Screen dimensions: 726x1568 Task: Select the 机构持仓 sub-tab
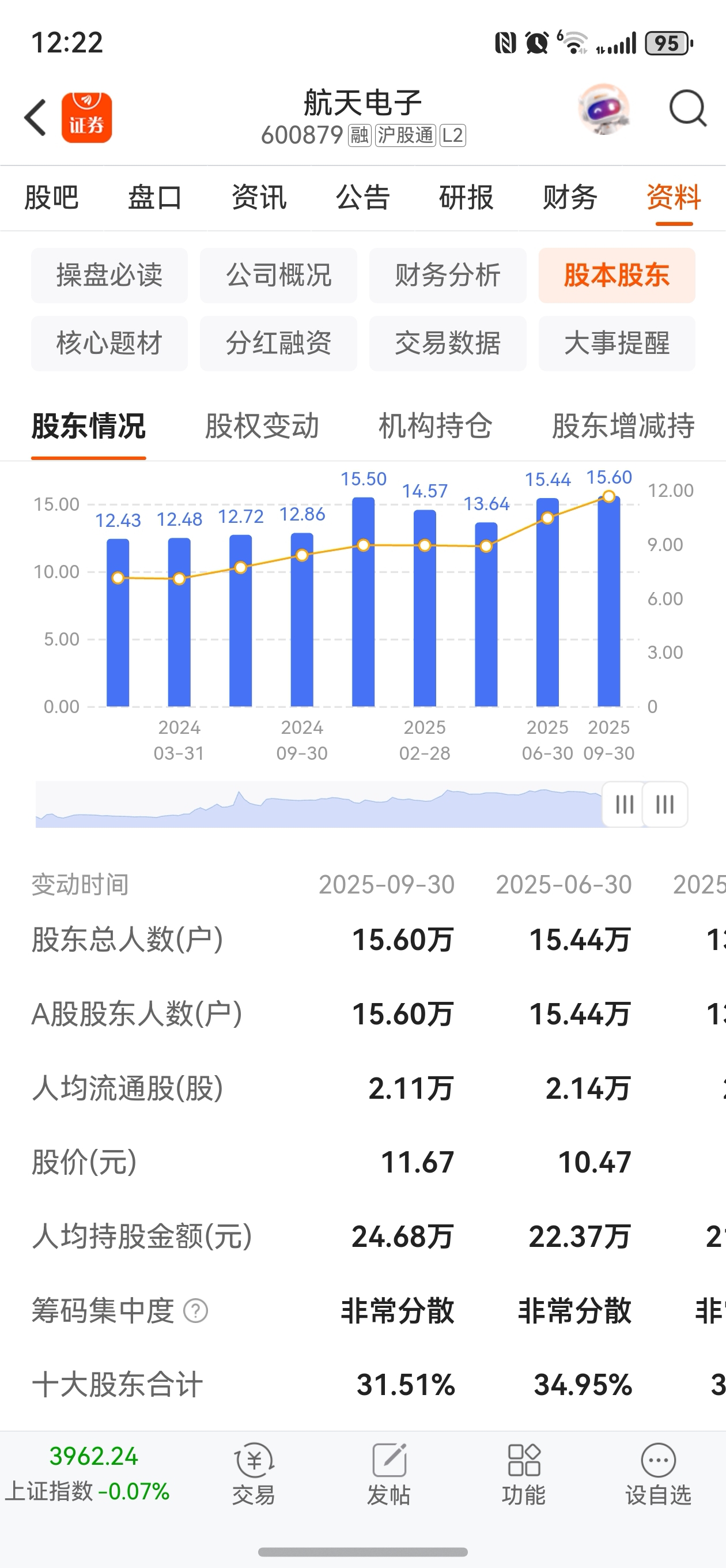pos(436,426)
